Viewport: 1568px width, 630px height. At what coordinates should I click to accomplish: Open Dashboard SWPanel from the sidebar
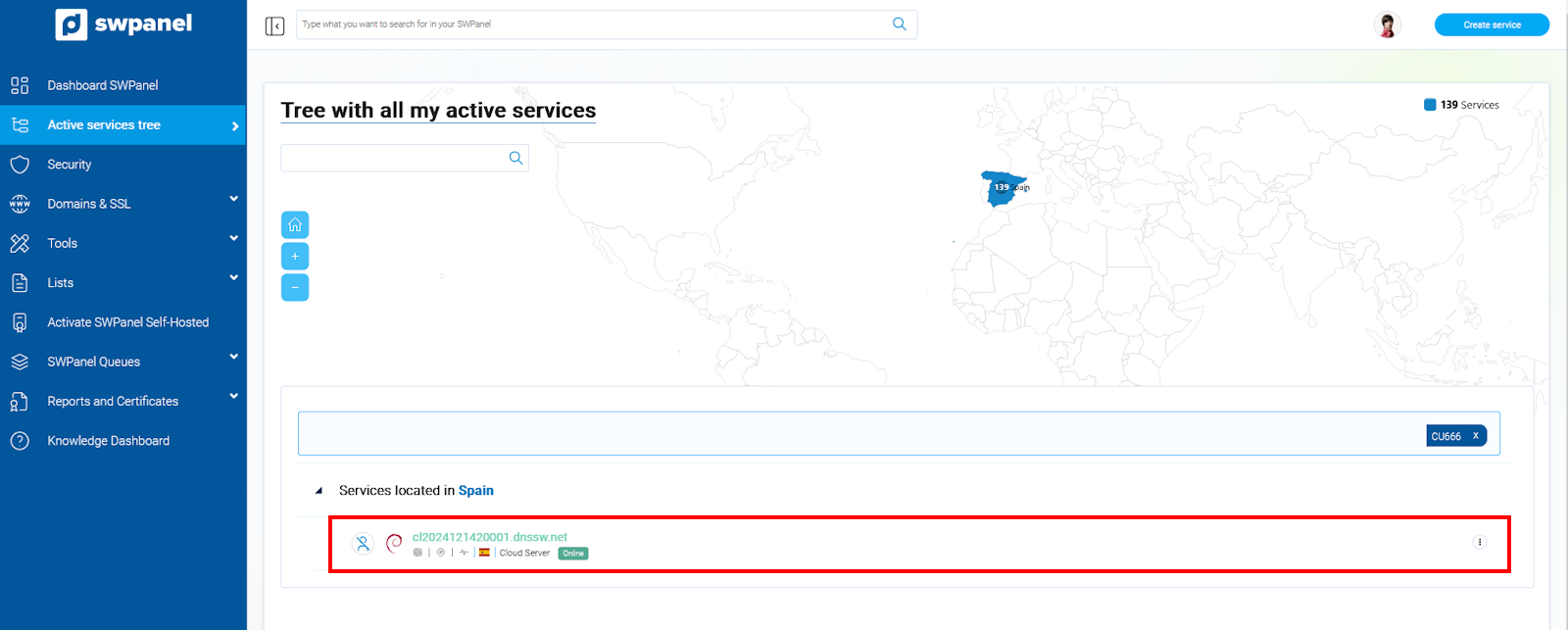click(x=102, y=85)
